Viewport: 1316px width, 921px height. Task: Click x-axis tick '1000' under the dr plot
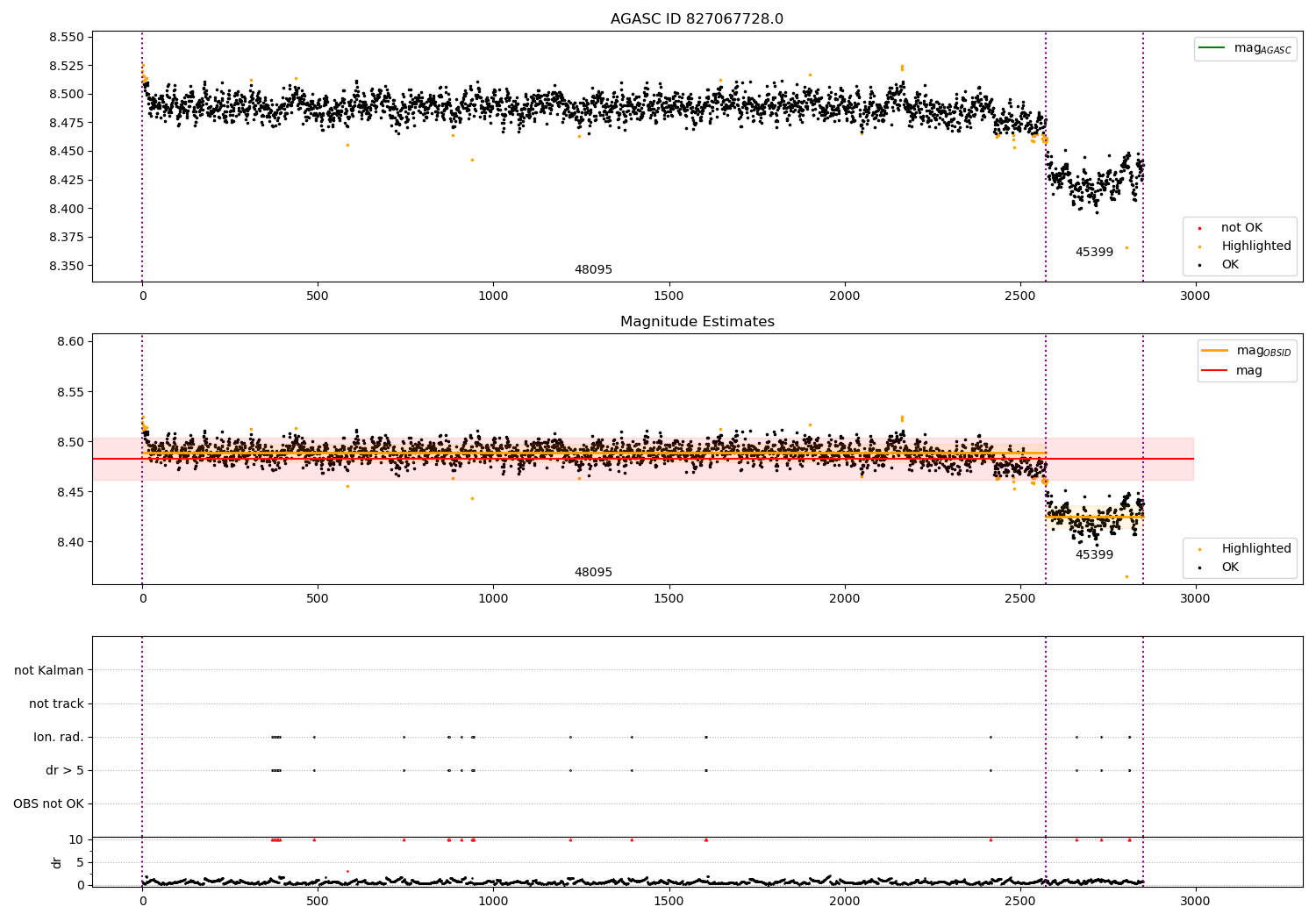(x=493, y=901)
